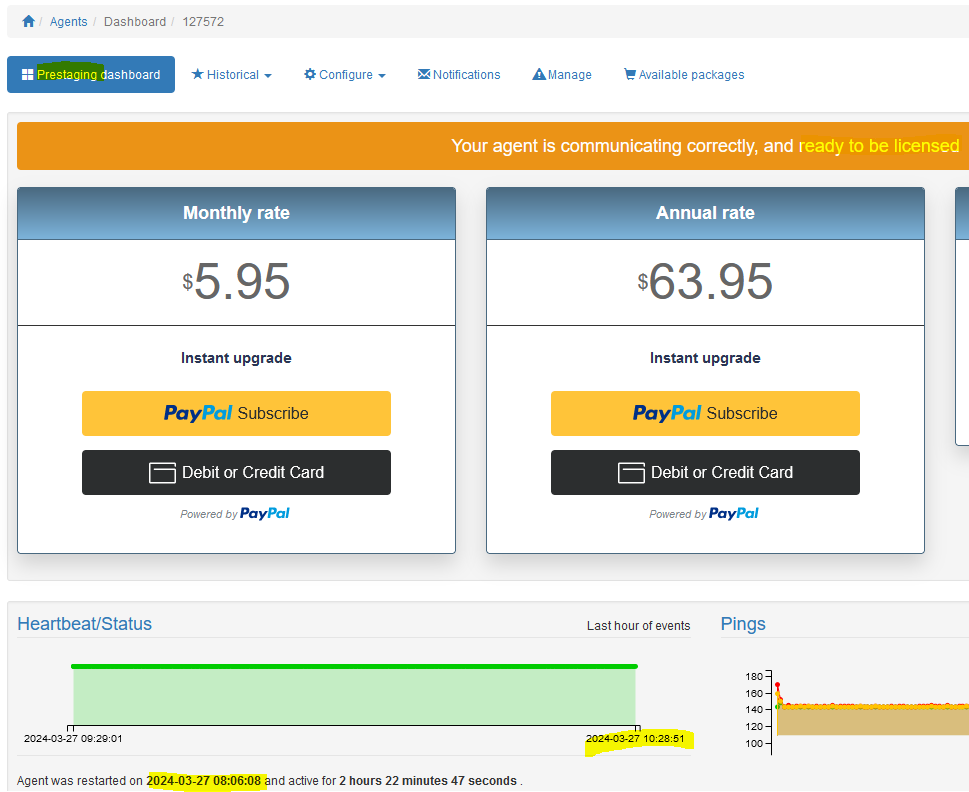Click the gear icon beside Configure
The image size is (969, 792).
click(310, 74)
